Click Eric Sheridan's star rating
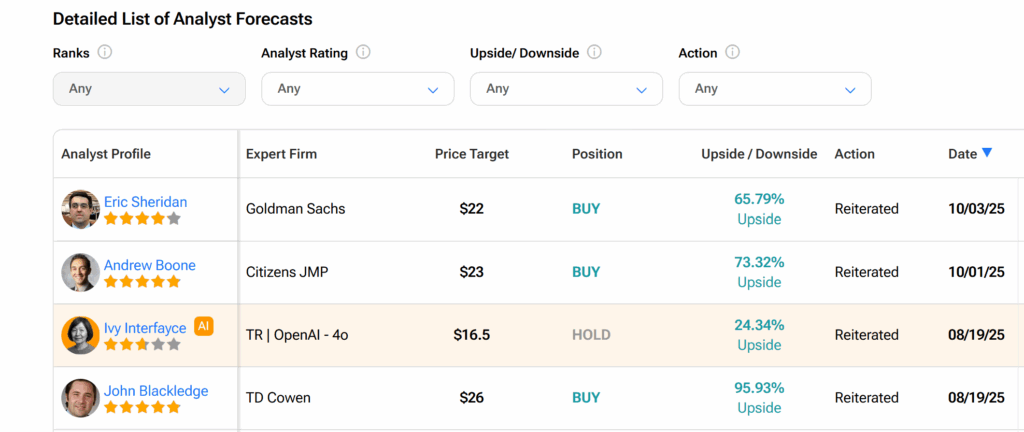 point(142,219)
